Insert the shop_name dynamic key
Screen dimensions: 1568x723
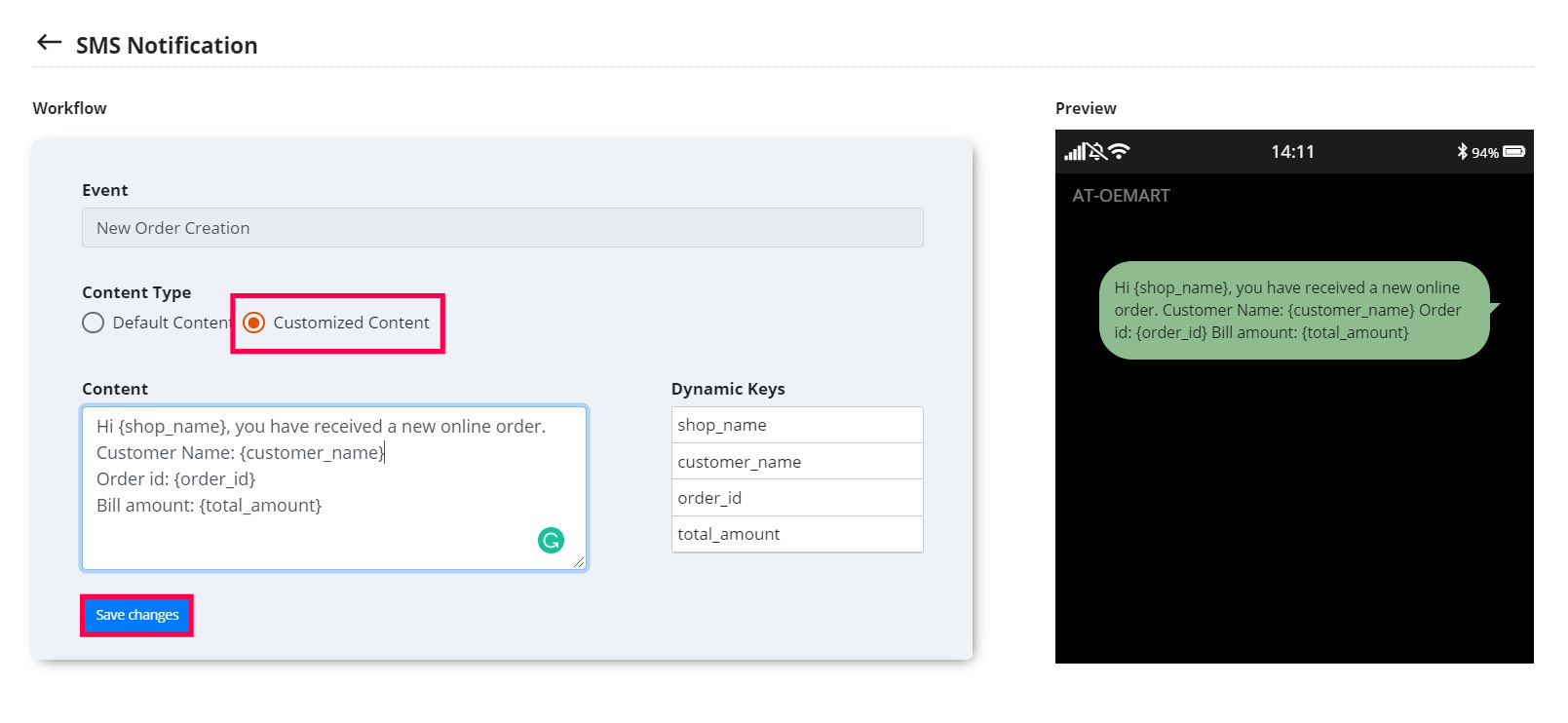(x=796, y=425)
